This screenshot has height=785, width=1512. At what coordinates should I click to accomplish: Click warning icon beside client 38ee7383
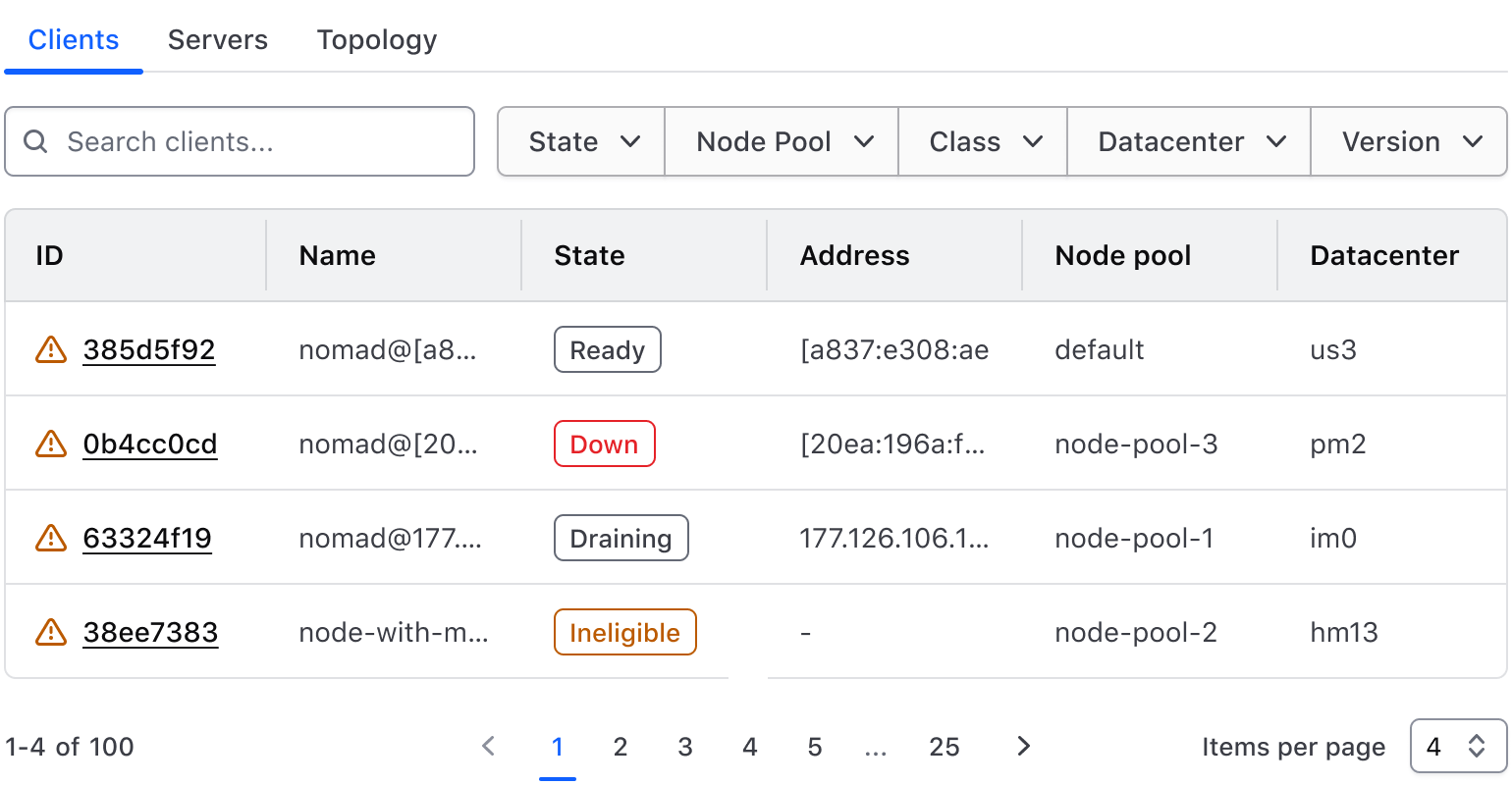tap(51, 632)
